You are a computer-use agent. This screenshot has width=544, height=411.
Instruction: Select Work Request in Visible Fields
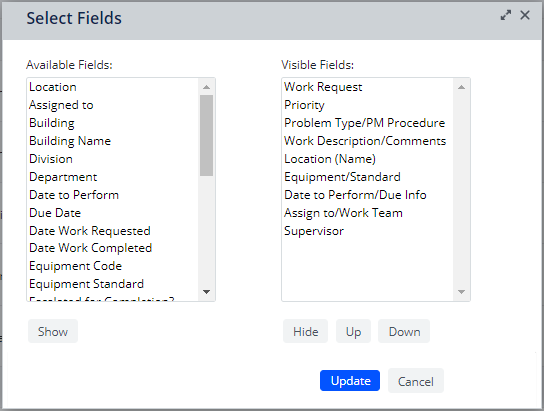[x=368, y=87]
